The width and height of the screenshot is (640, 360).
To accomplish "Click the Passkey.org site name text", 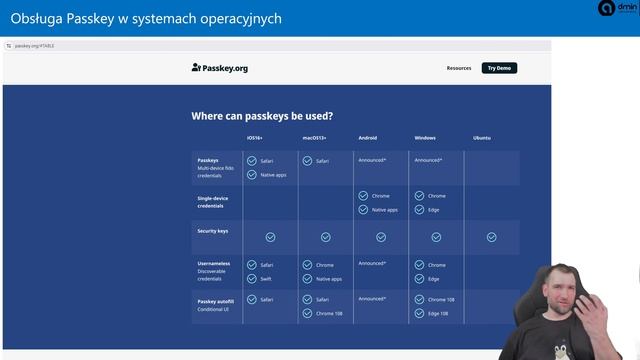I will (x=225, y=68).
